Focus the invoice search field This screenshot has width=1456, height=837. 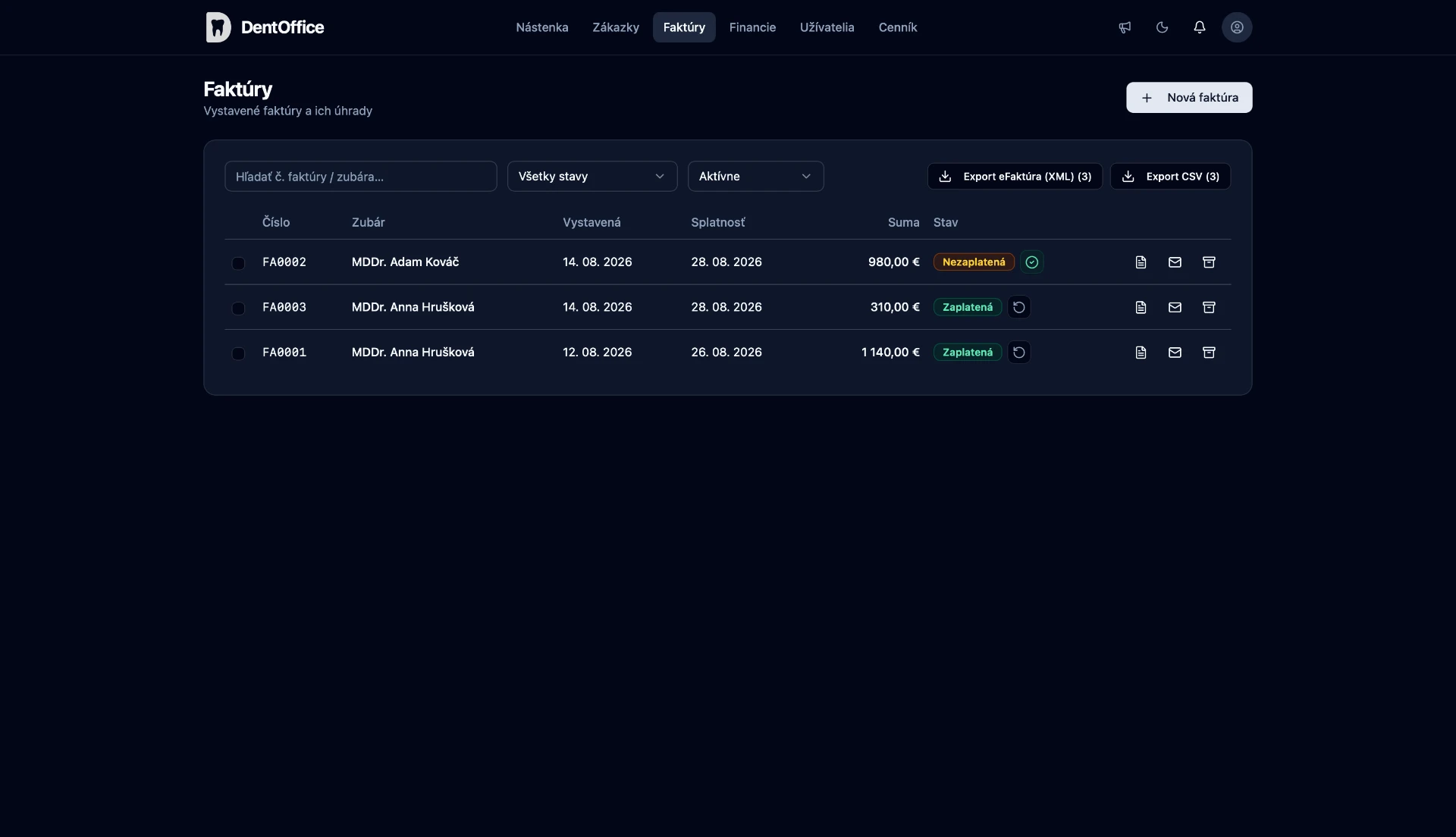[361, 176]
